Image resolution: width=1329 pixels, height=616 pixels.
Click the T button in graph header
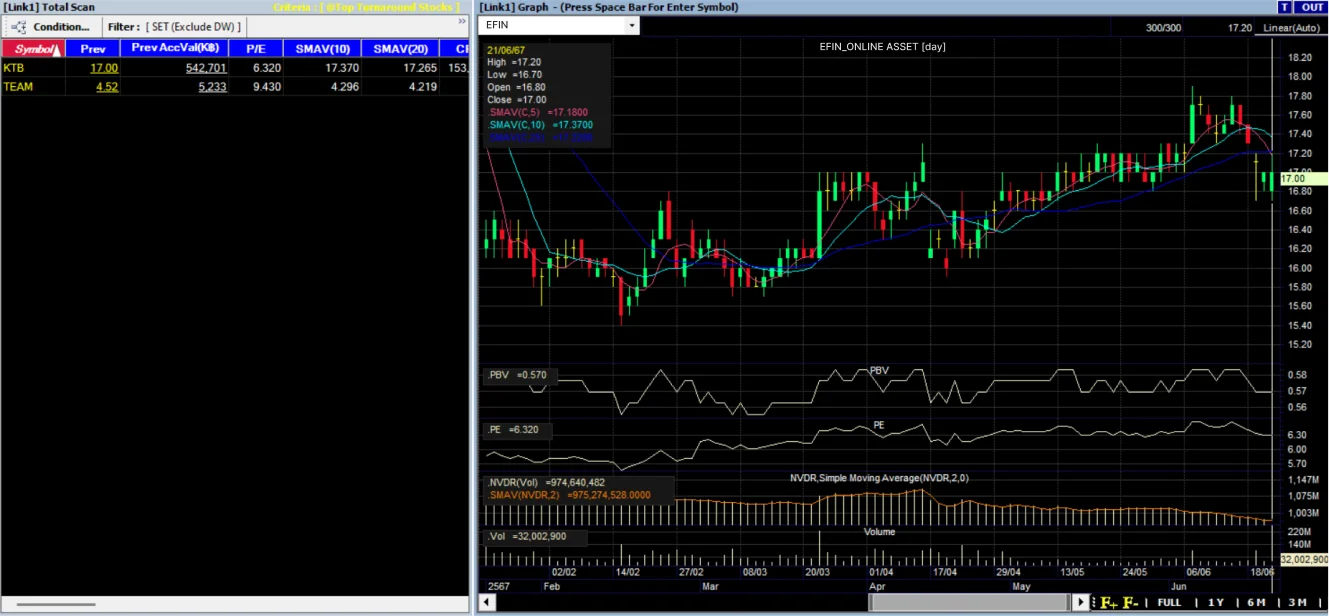(1284, 7)
